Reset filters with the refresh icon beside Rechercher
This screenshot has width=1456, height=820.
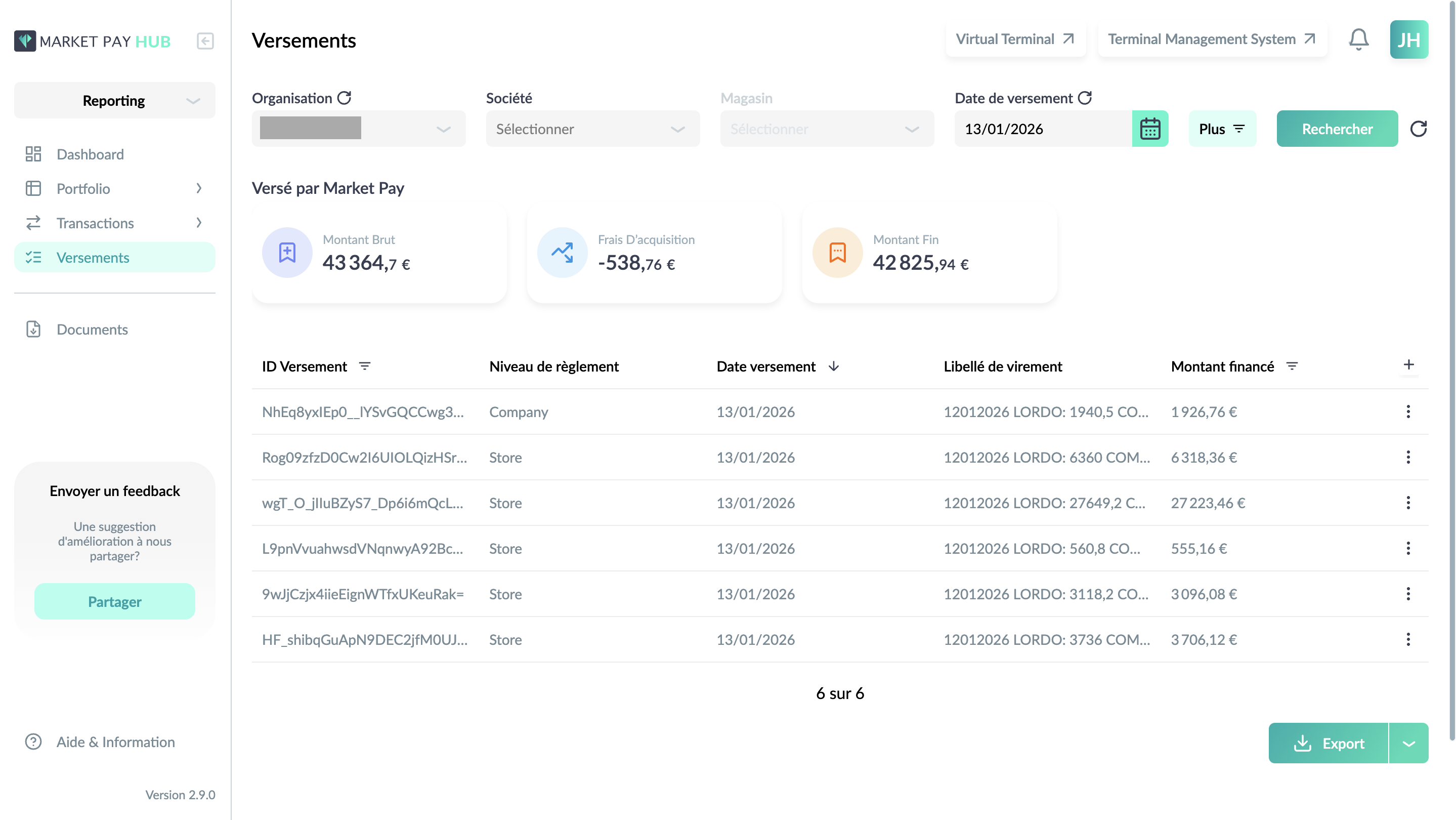coord(1418,129)
